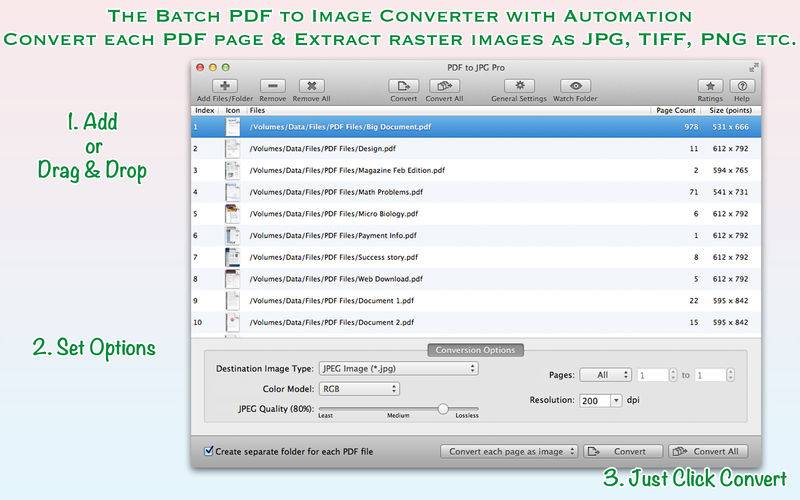Click the Convert All toolbar icon

444,86
